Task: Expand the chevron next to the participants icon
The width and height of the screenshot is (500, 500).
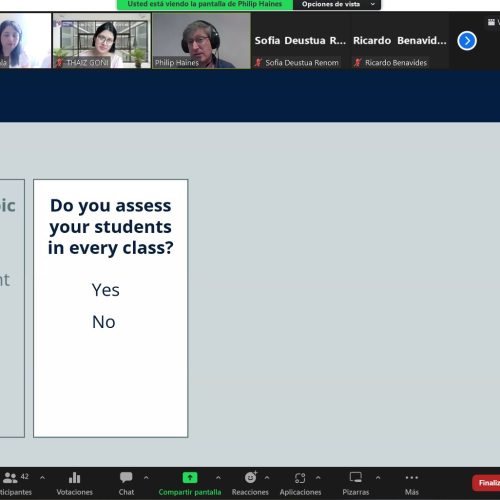Action: point(42,478)
